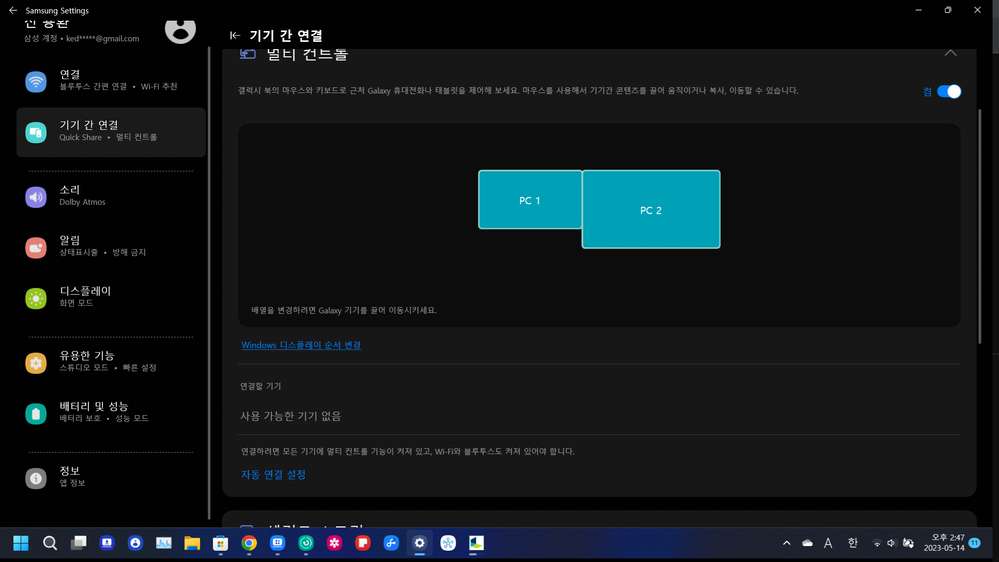Viewport: 999px width, 562px height.
Task: Open File Explorer from taskbar
Action: click(192, 543)
